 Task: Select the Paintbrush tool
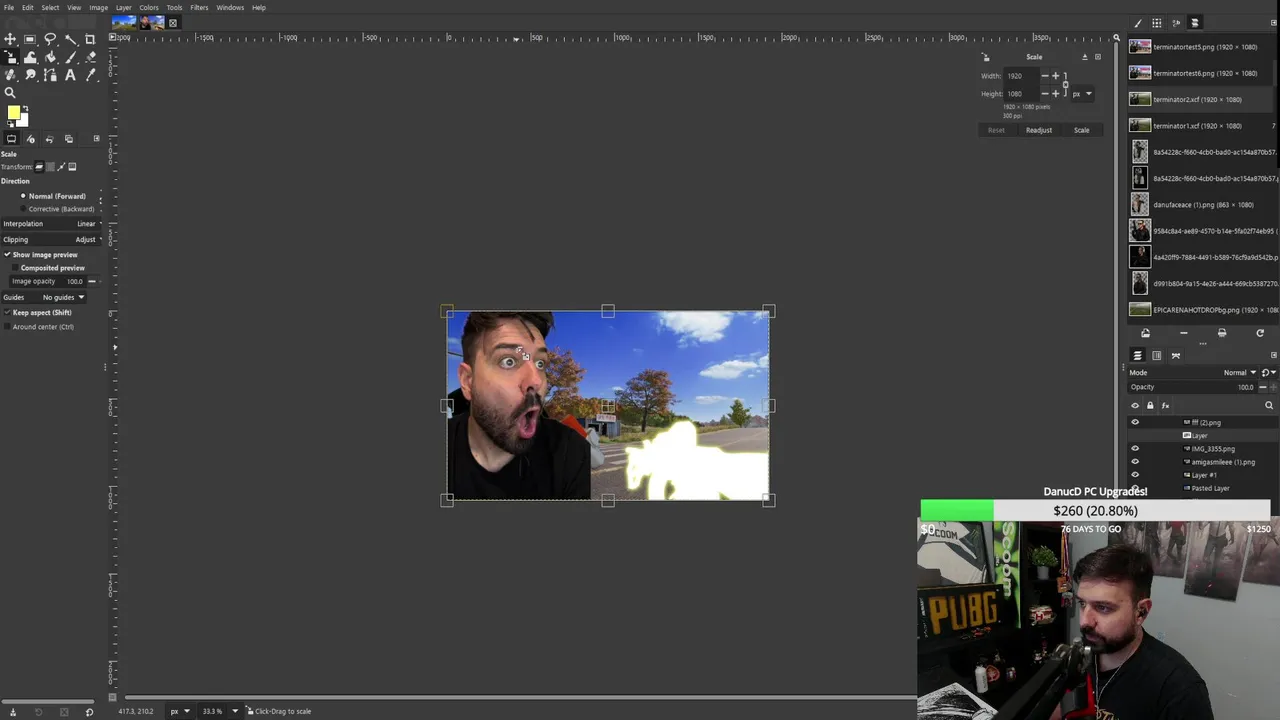tap(71, 57)
